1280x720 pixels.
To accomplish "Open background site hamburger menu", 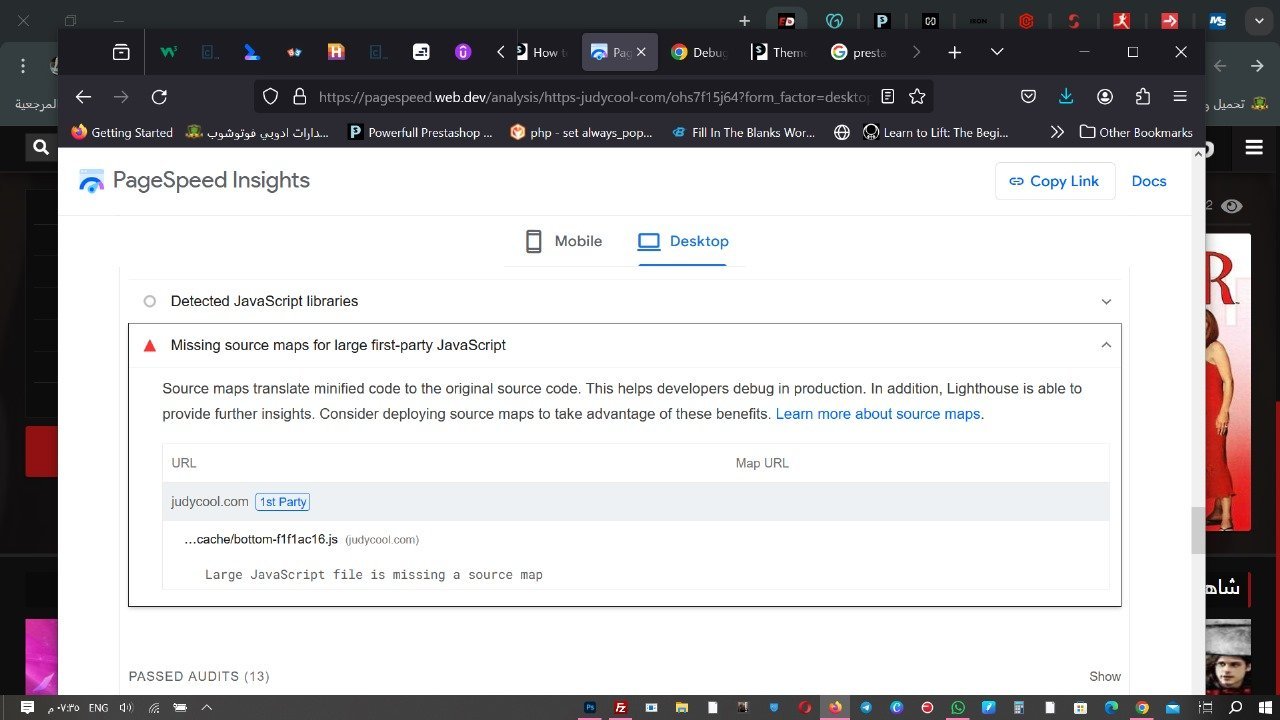I will pos(1254,148).
